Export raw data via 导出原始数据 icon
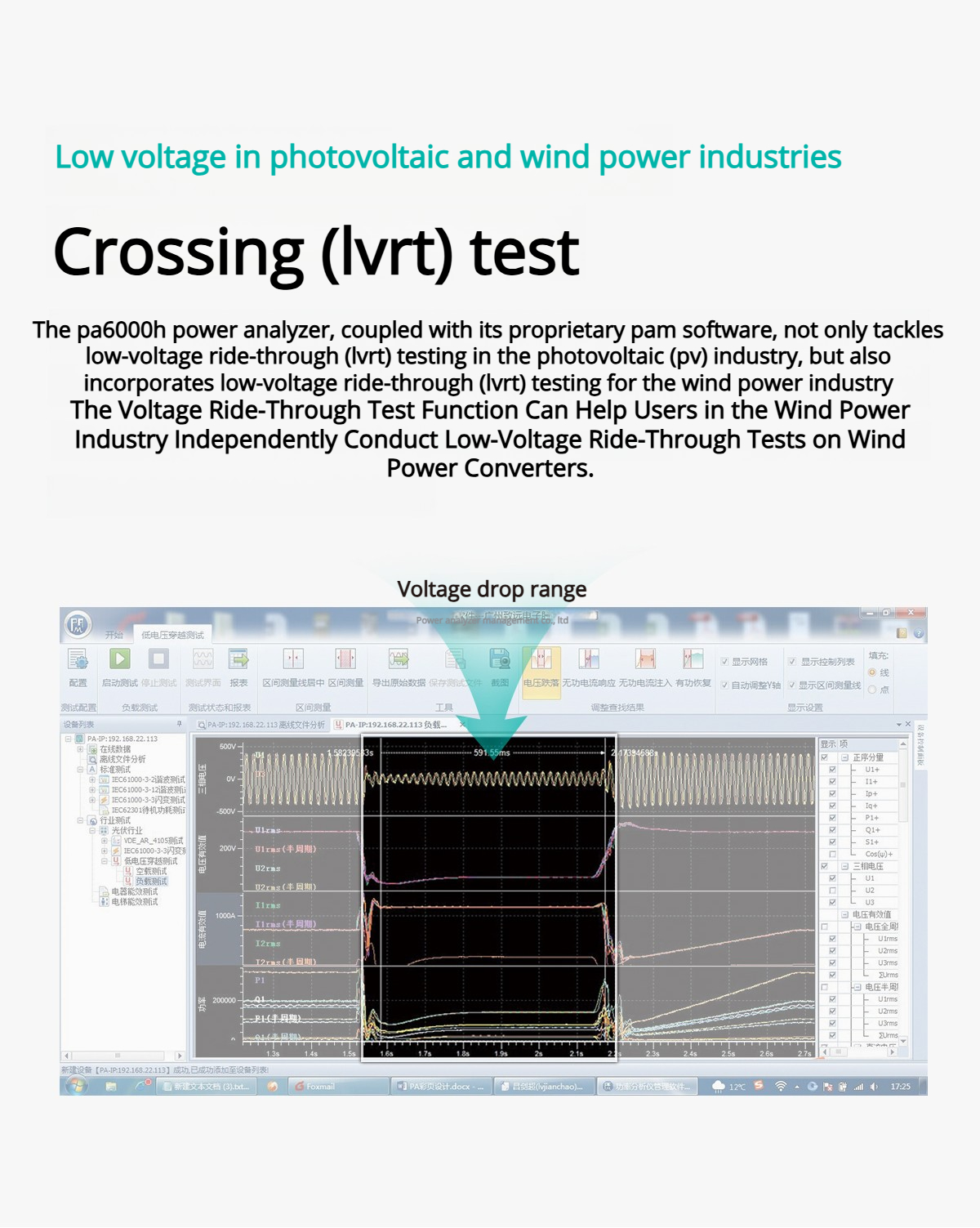 tap(399, 659)
